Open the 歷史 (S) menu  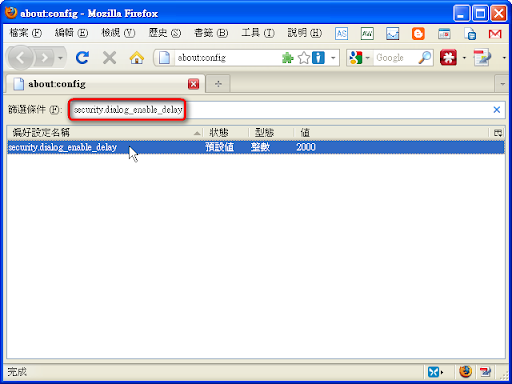click(165, 33)
